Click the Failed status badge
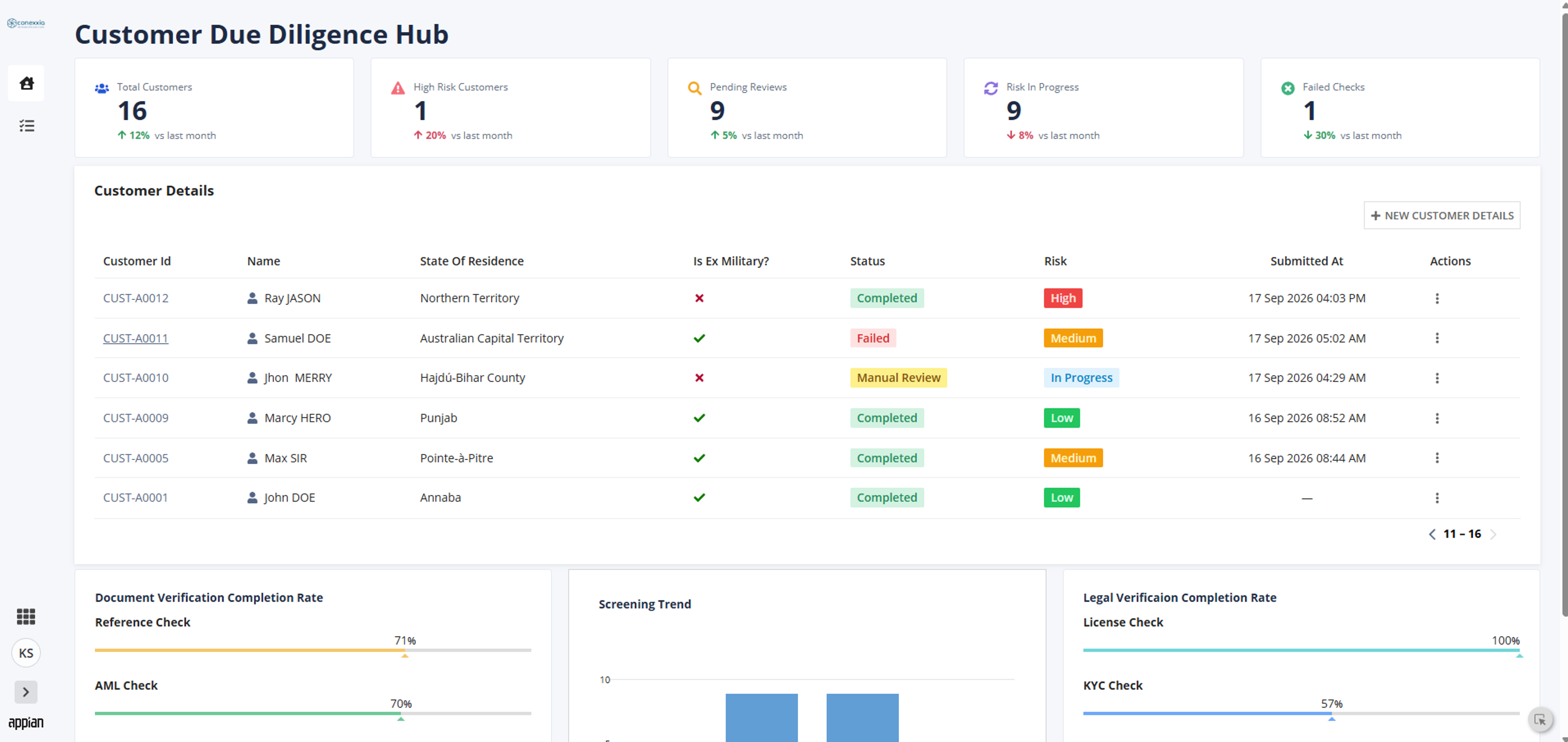This screenshot has width=1568, height=742. [x=873, y=338]
